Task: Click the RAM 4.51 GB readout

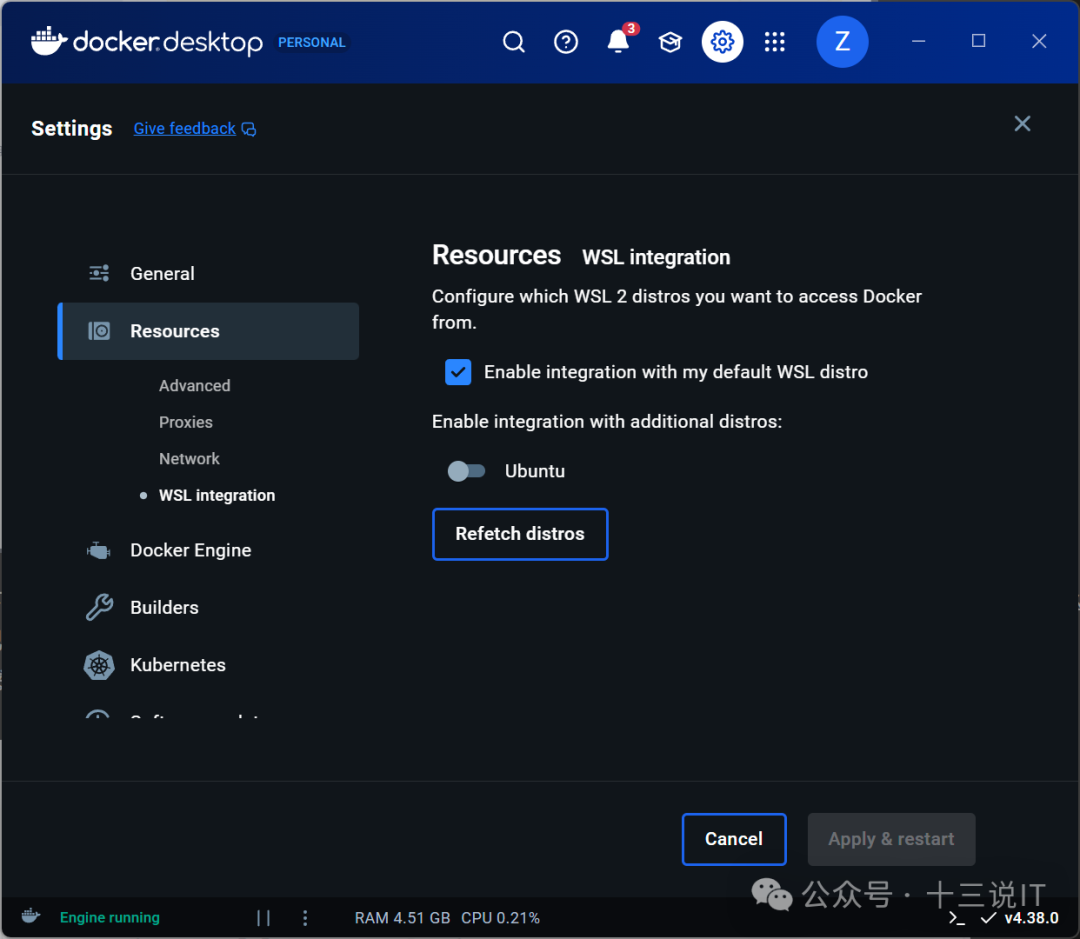Action: pyautogui.click(x=402, y=918)
